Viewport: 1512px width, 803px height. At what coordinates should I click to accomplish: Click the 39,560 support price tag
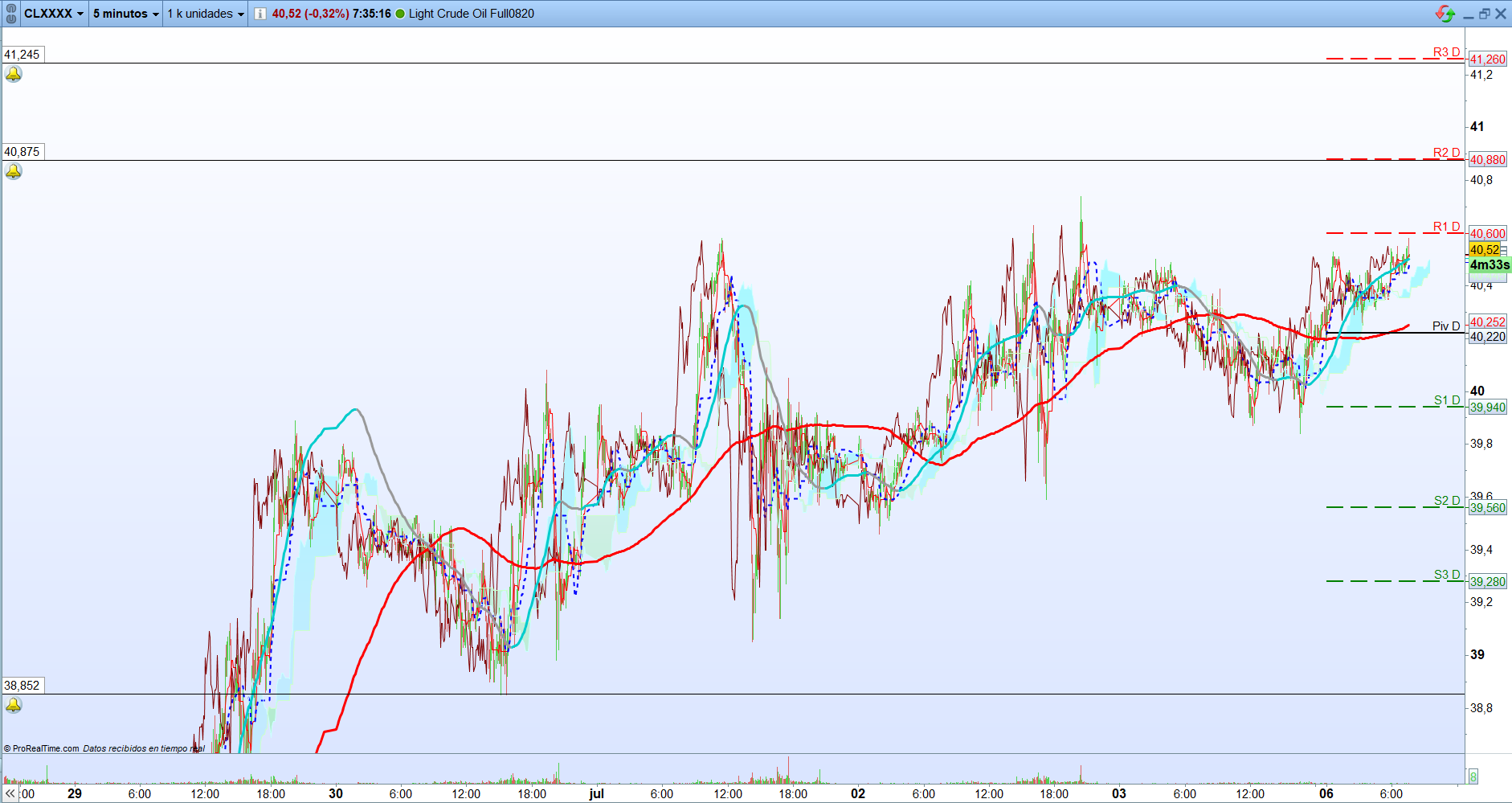click(1488, 508)
